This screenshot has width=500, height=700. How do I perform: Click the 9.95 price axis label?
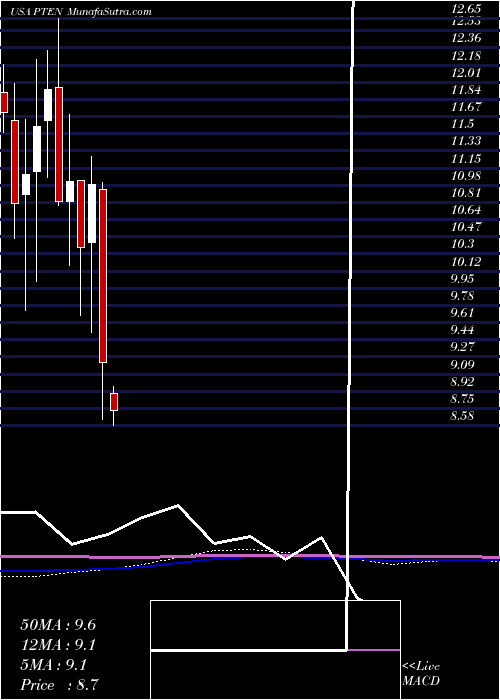pyautogui.click(x=463, y=279)
